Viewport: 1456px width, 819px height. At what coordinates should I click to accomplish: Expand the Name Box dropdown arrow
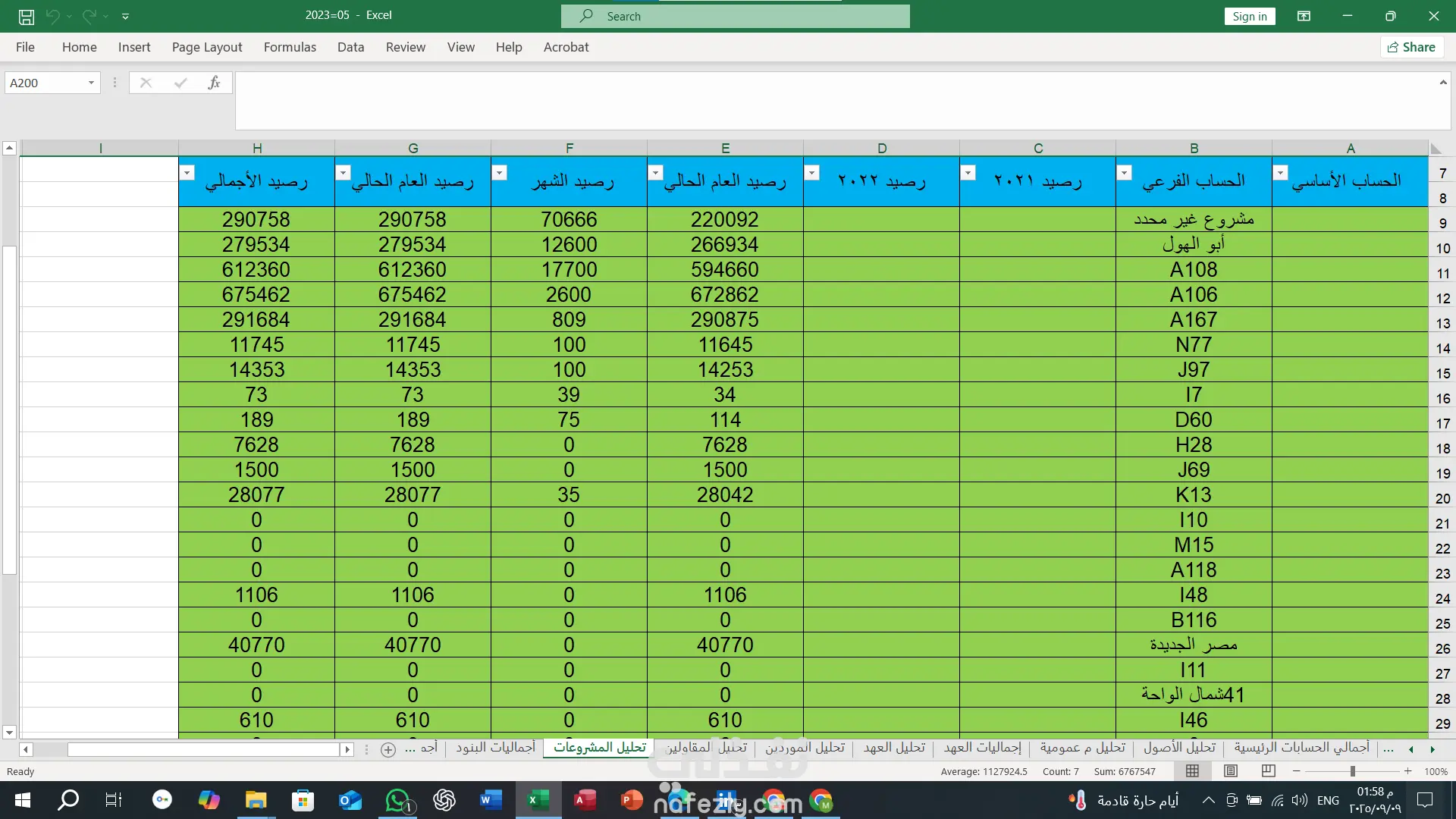point(91,83)
